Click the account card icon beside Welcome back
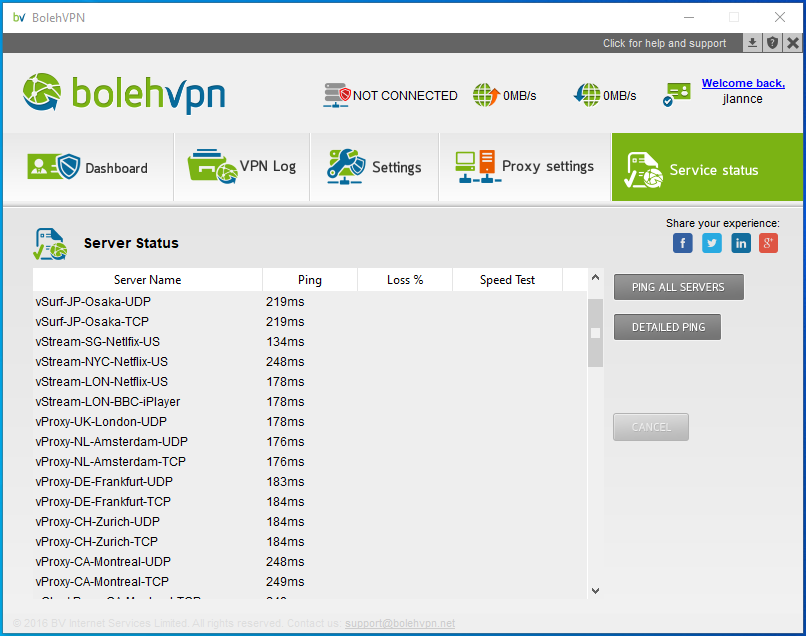This screenshot has width=806, height=636. click(x=676, y=95)
